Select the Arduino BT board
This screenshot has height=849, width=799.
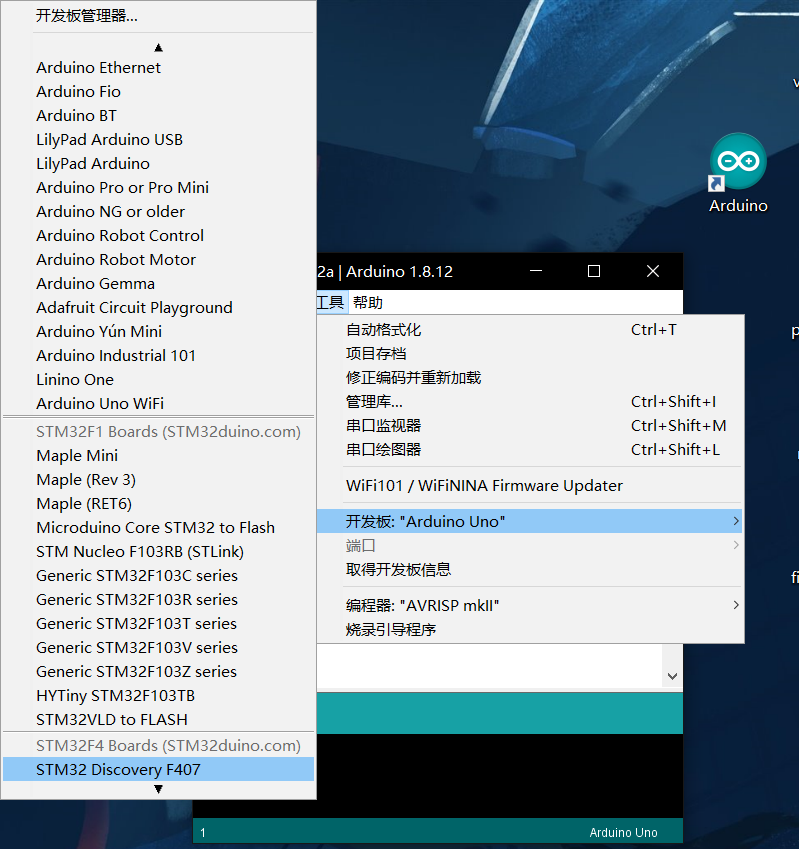click(158, 115)
